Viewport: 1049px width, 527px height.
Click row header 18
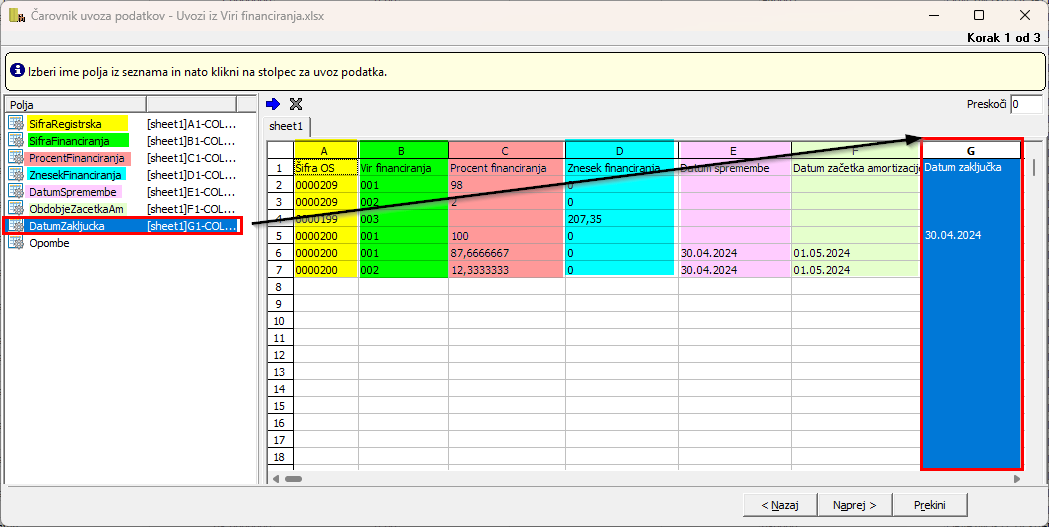(280, 457)
